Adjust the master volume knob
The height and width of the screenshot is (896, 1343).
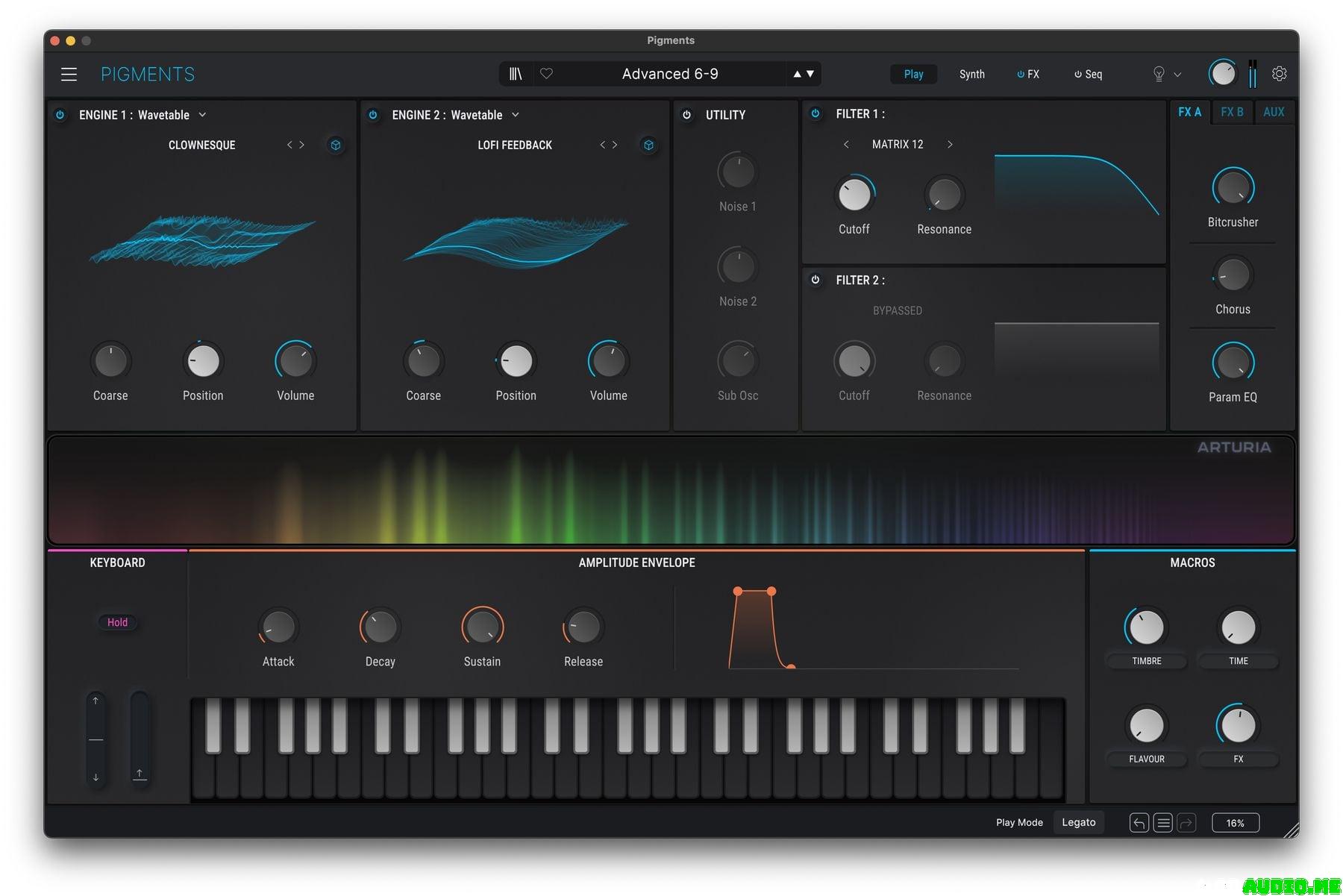[x=1222, y=73]
